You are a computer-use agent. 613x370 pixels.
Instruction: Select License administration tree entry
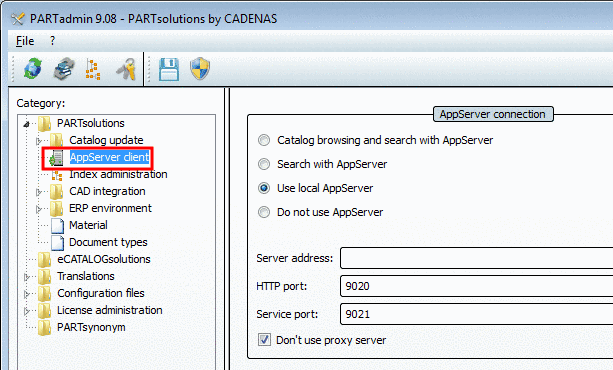109,310
